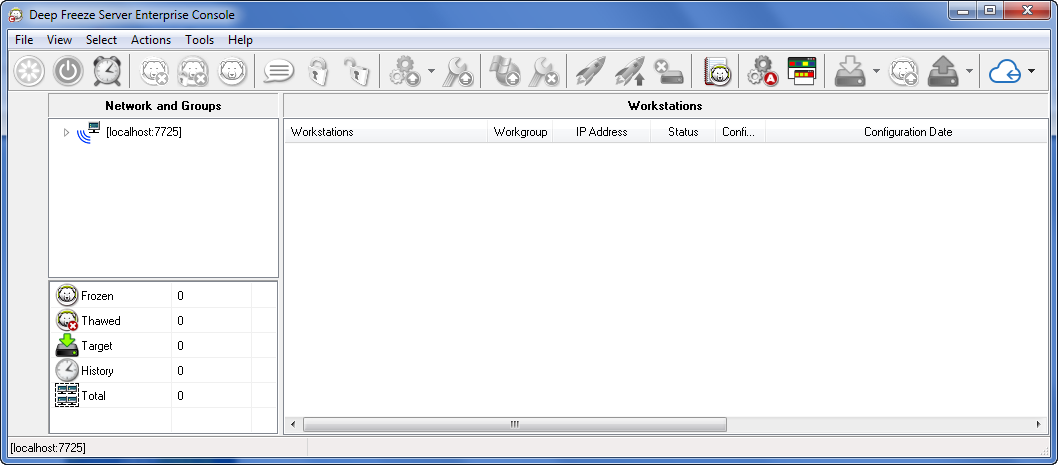Viewport: 1058px width, 465px height.
Task: Click the Send Message speech bubble icon
Action: [x=279, y=70]
